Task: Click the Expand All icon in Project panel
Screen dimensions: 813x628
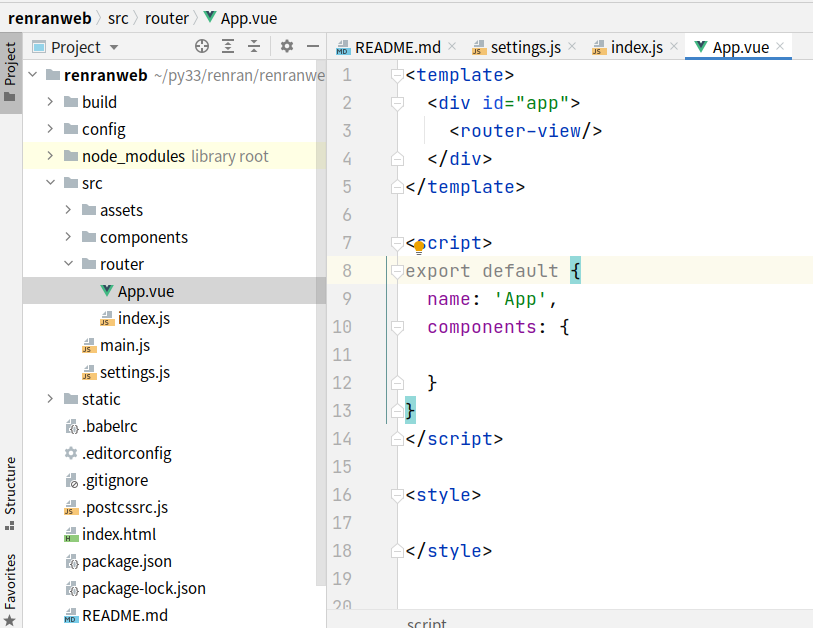Action: click(228, 47)
